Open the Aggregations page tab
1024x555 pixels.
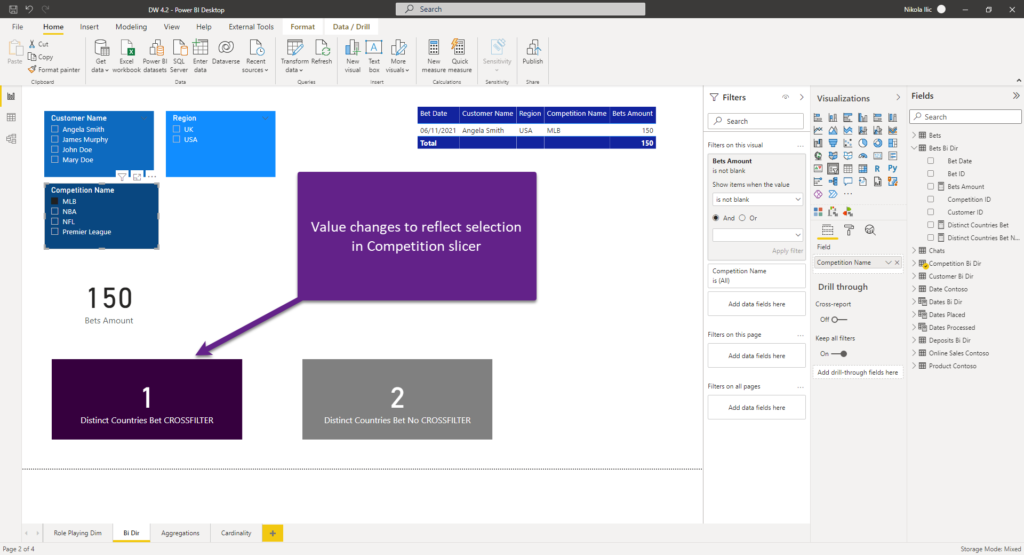(180, 533)
